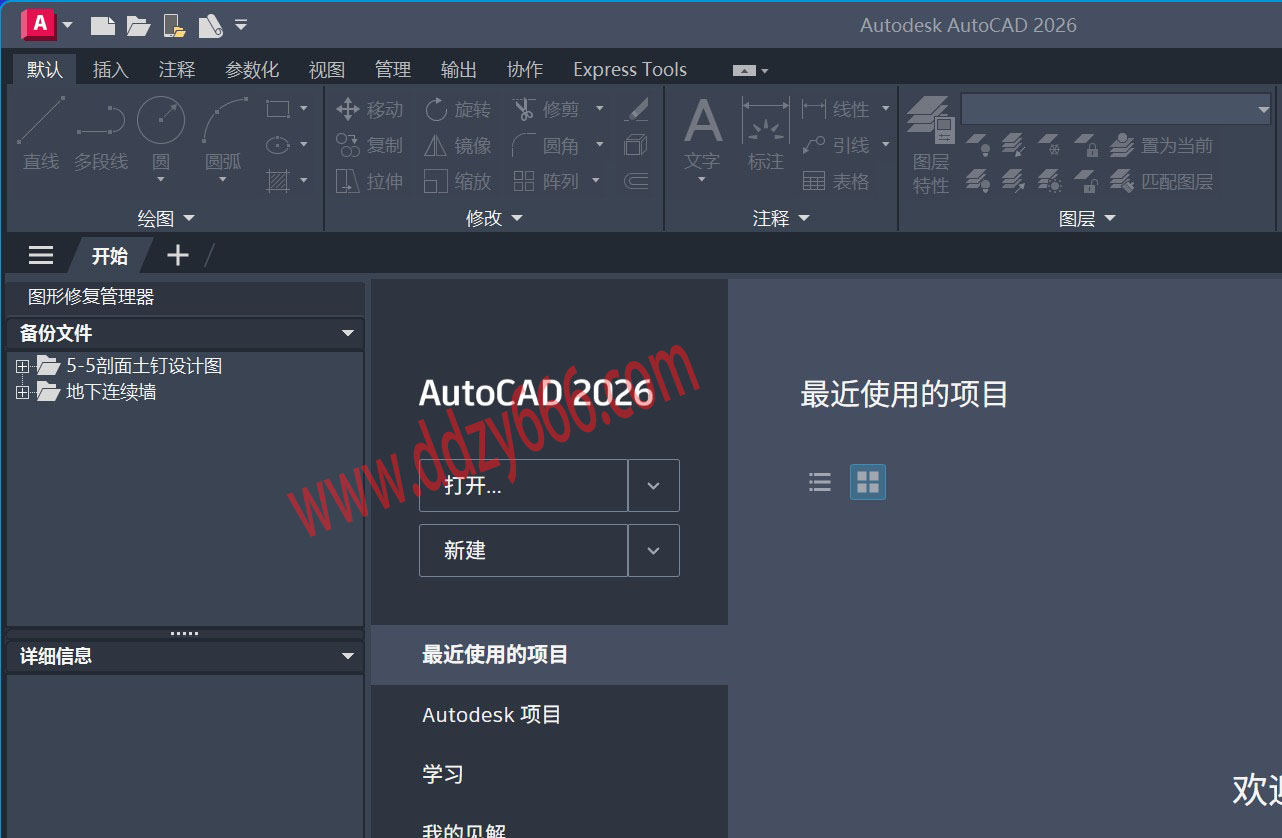Open the AutoCAD application menu logo

(39, 24)
